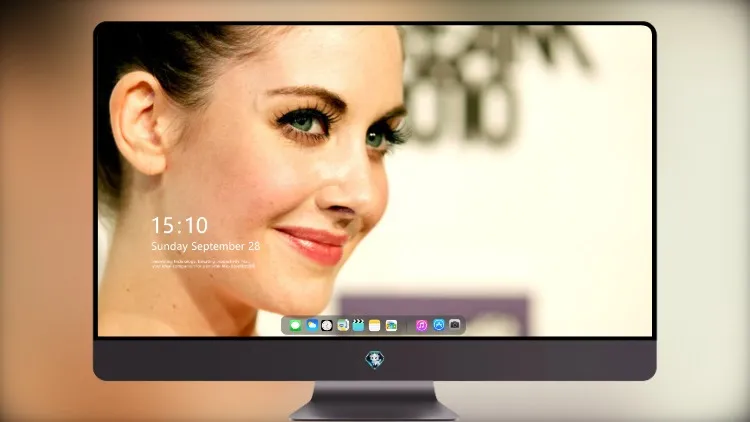Launch the Weather app from the dock
This screenshot has height=422, width=750.
[x=311, y=325]
